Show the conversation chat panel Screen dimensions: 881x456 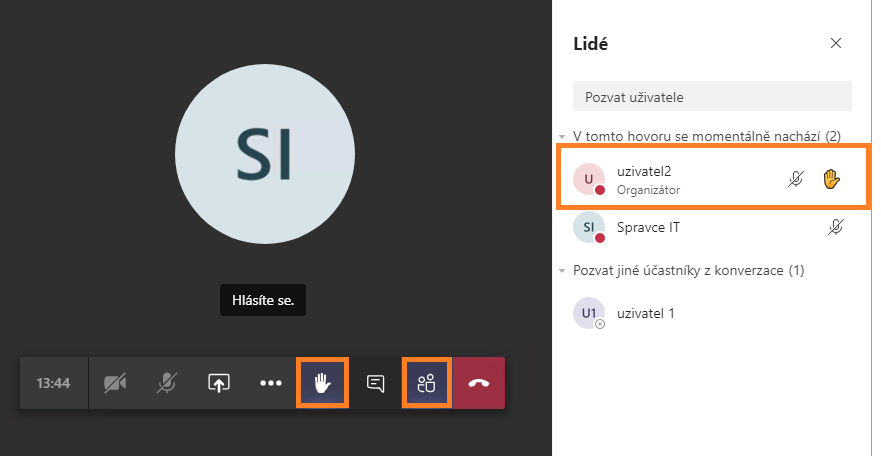[375, 383]
